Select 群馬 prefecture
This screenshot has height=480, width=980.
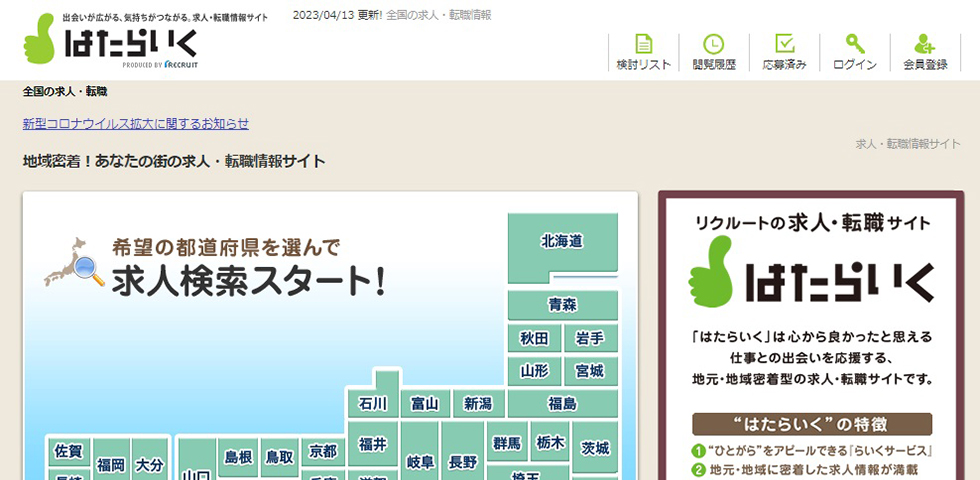507,443
